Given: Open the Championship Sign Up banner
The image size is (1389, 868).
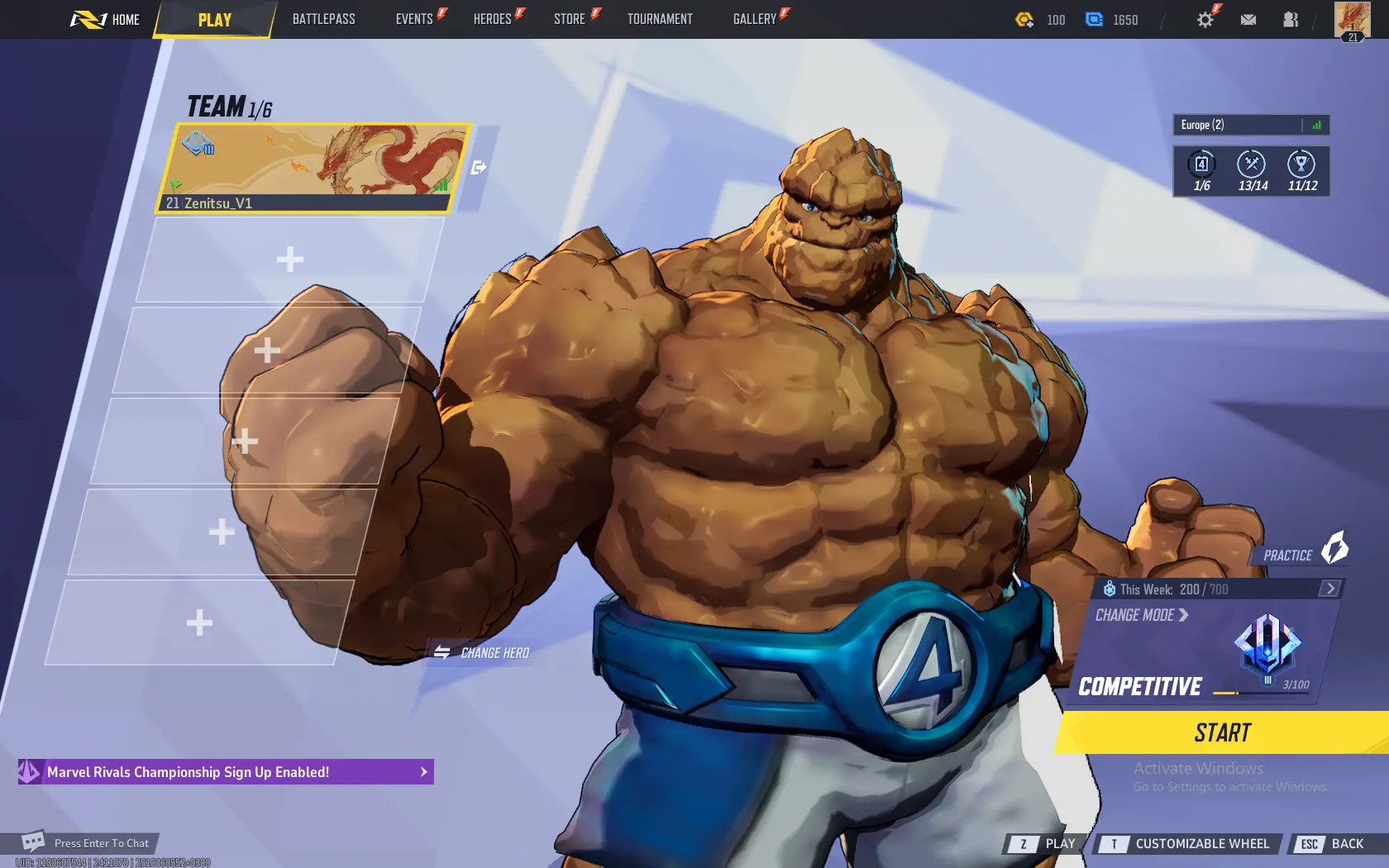Looking at the screenshot, I should pyautogui.click(x=226, y=772).
